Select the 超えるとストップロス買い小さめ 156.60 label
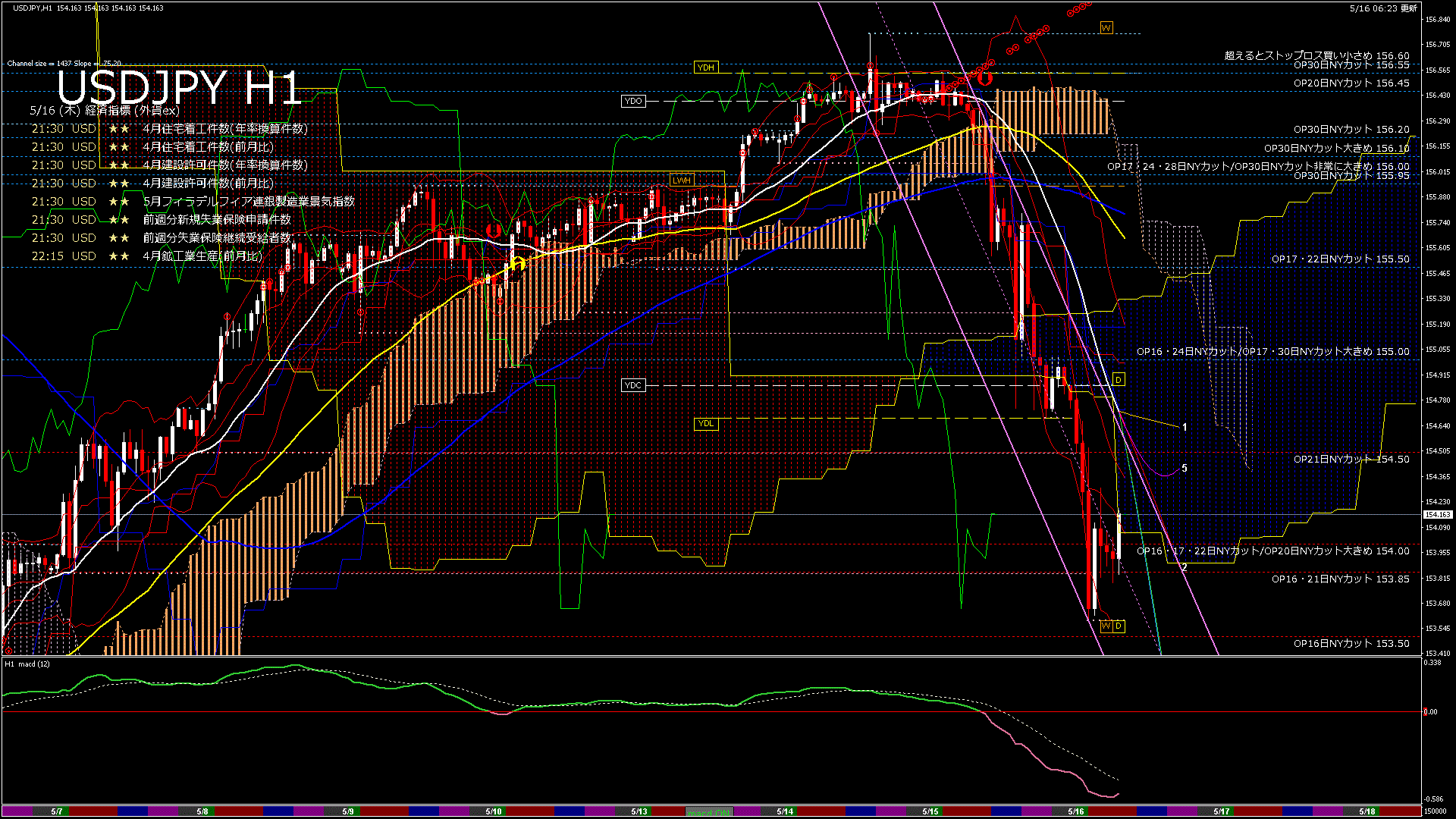Image resolution: width=1456 pixels, height=819 pixels. (x=1317, y=55)
